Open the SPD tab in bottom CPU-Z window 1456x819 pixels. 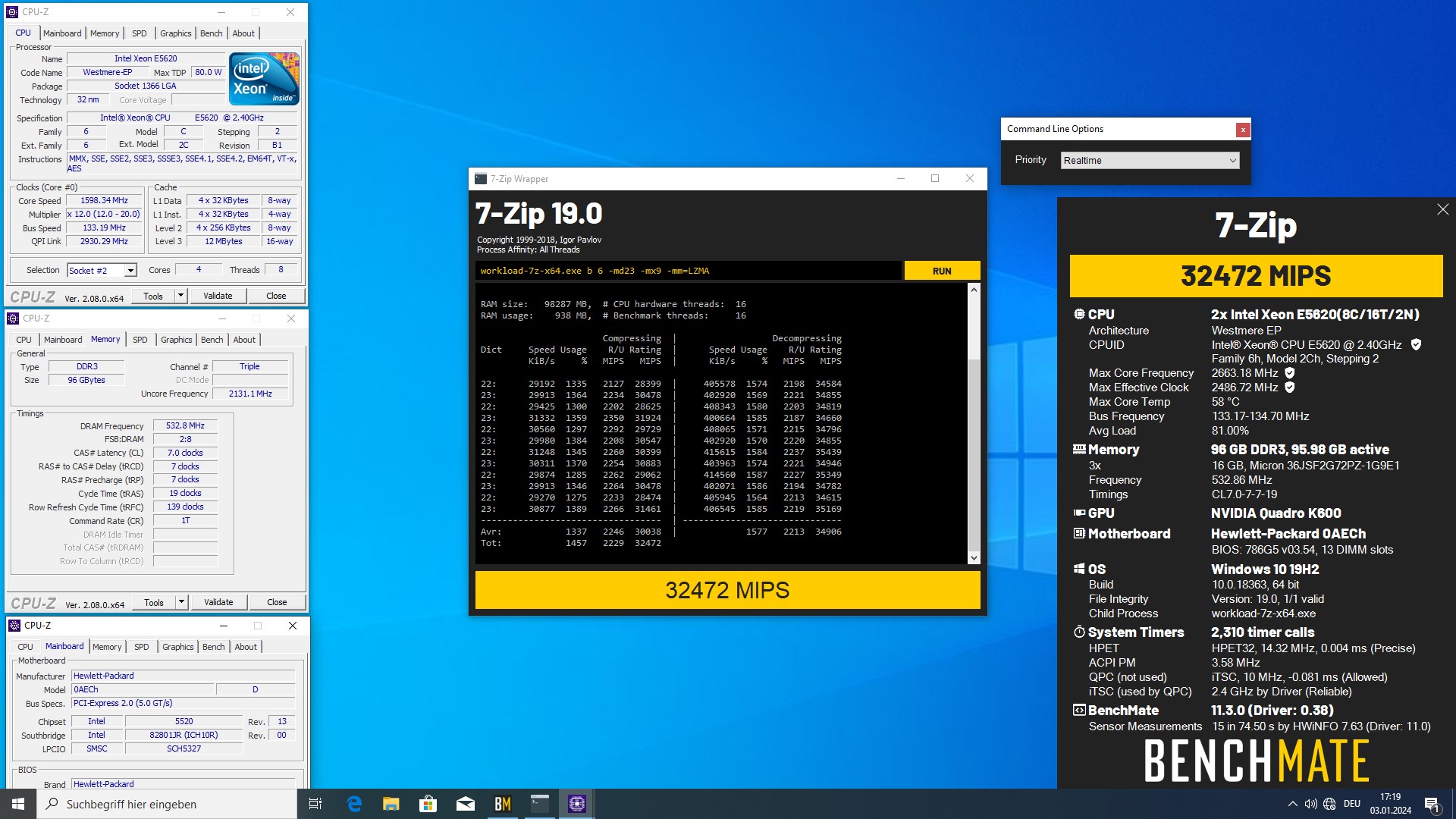point(142,647)
